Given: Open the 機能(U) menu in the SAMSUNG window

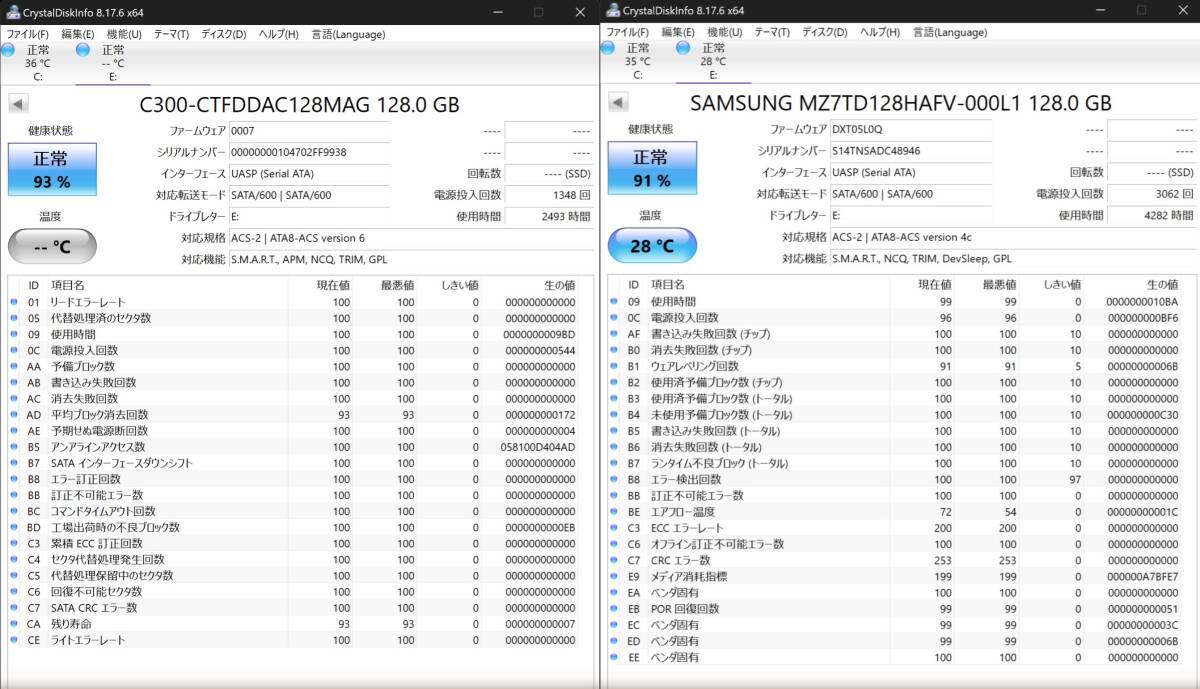Looking at the screenshot, I should (723, 32).
